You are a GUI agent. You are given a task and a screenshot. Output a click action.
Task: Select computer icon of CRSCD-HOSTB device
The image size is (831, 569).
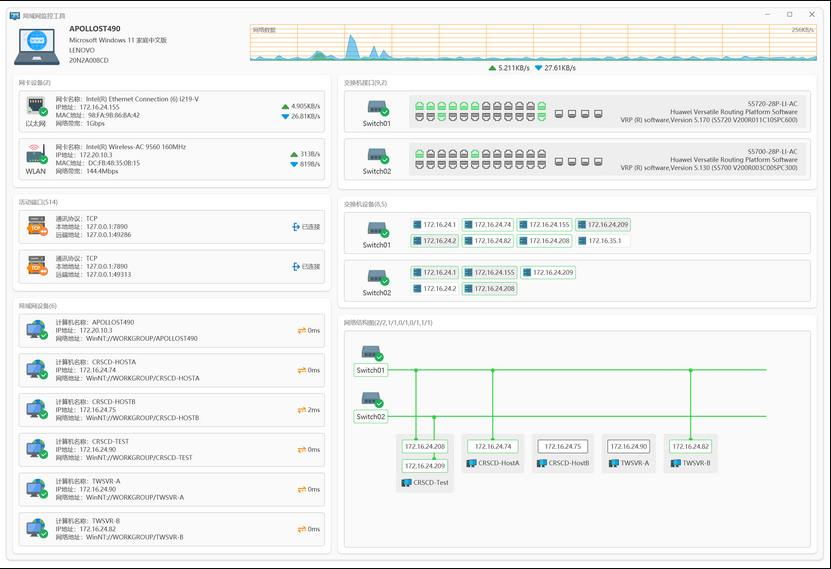click(x=37, y=409)
